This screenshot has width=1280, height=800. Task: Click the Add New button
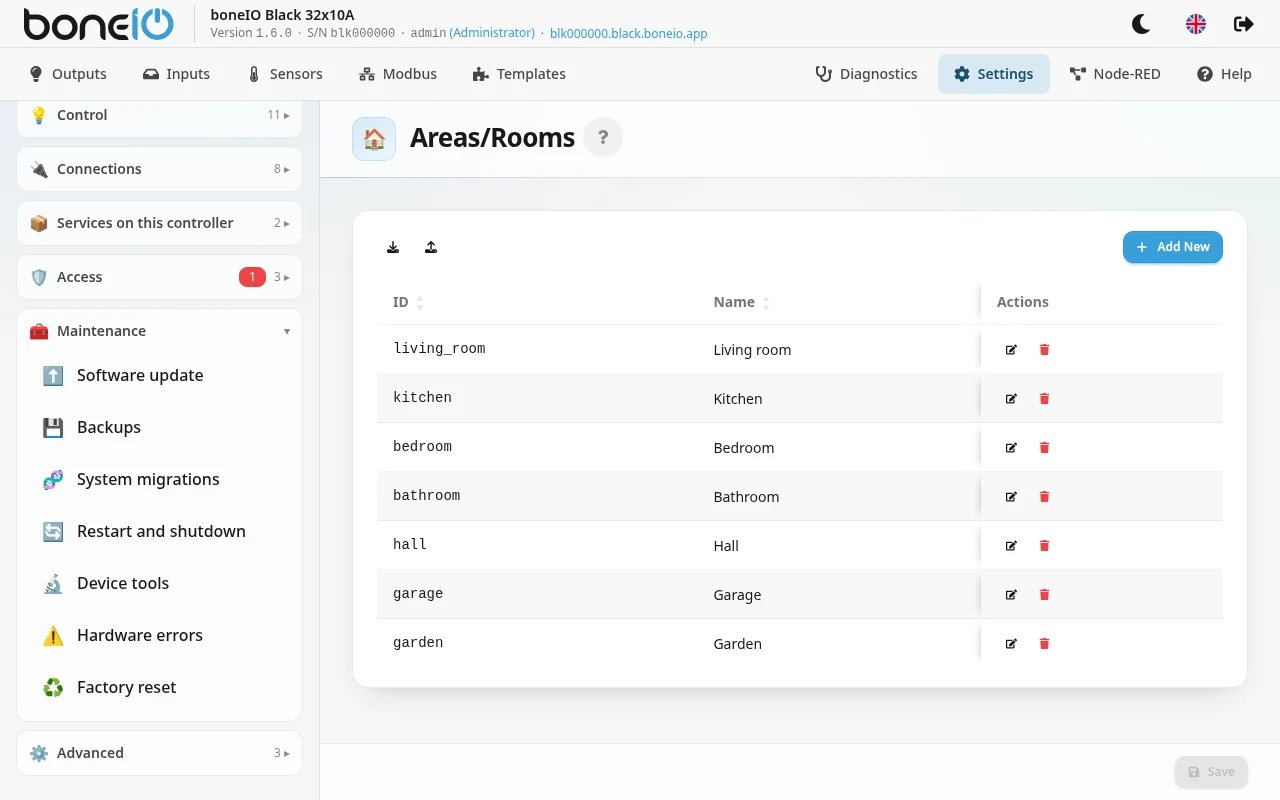1173,247
